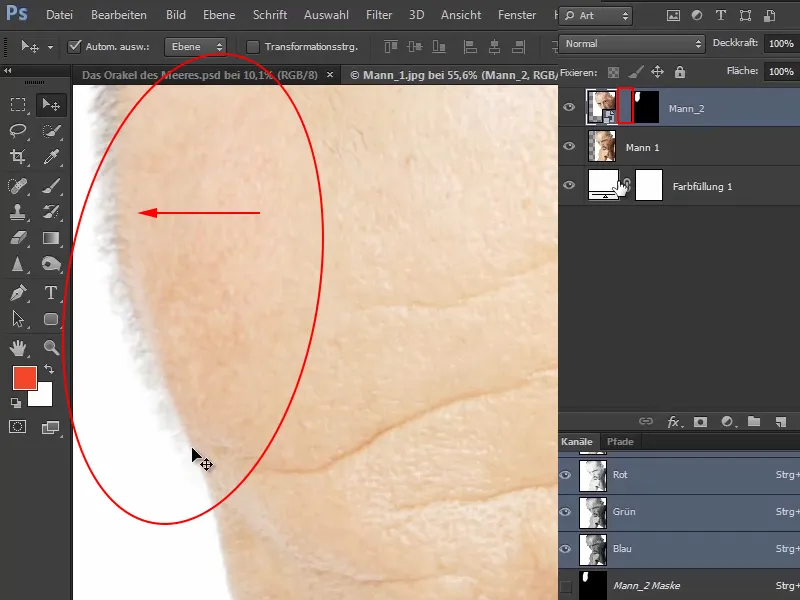Screen dimensions: 800x600
Task: Open the Bearbeiten menu
Action: point(119,15)
